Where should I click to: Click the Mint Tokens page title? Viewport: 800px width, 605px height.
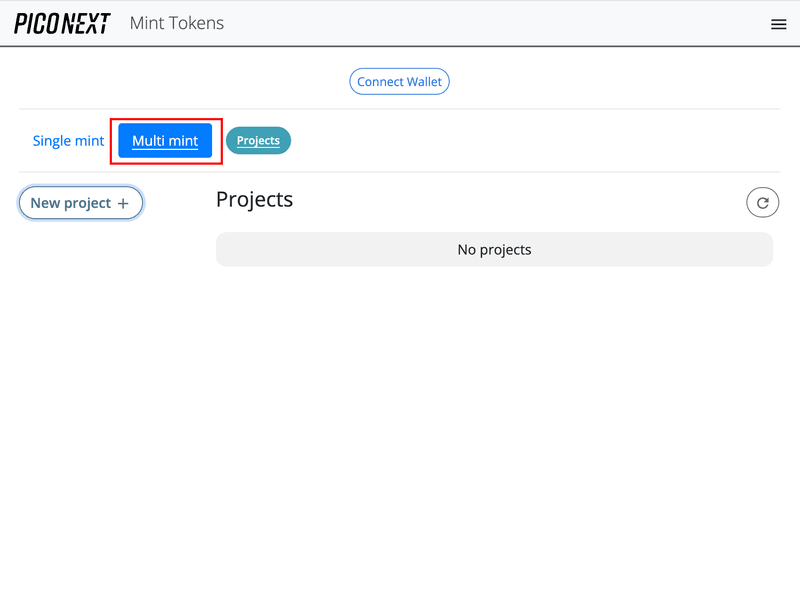pos(177,23)
